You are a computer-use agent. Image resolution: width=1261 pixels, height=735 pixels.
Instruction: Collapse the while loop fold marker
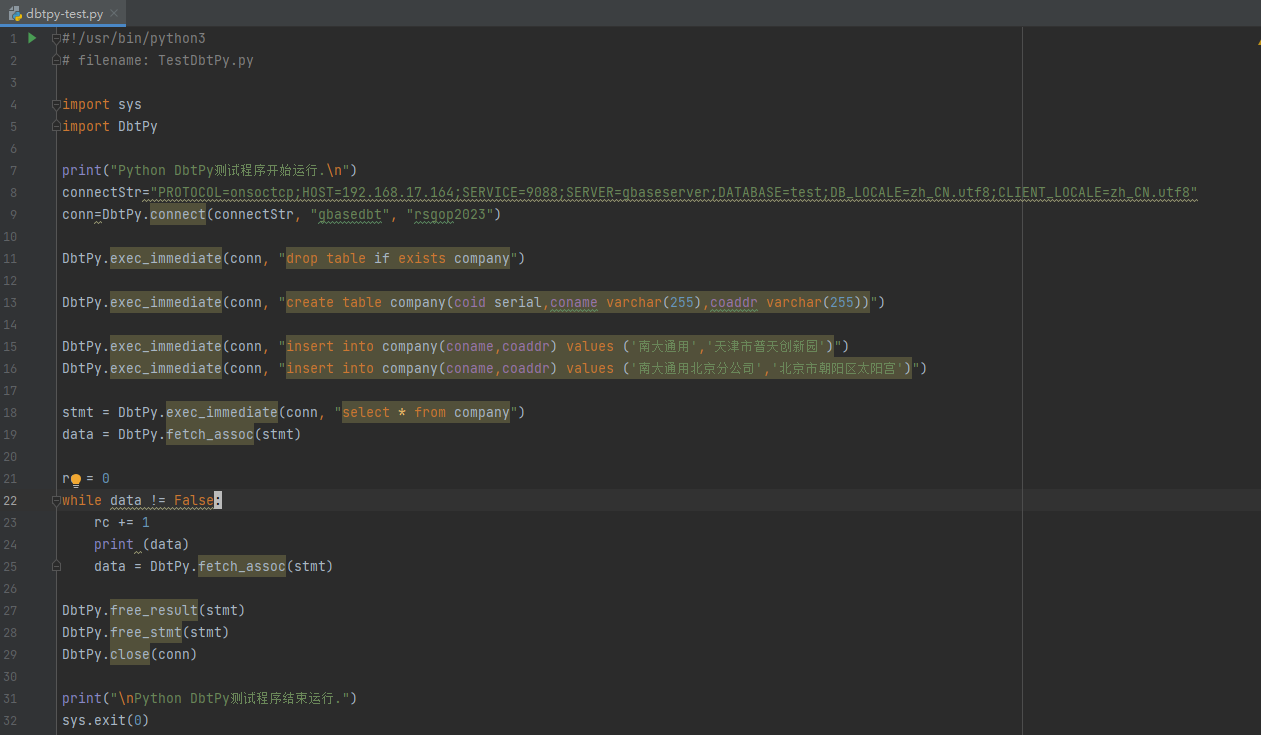pos(56,500)
